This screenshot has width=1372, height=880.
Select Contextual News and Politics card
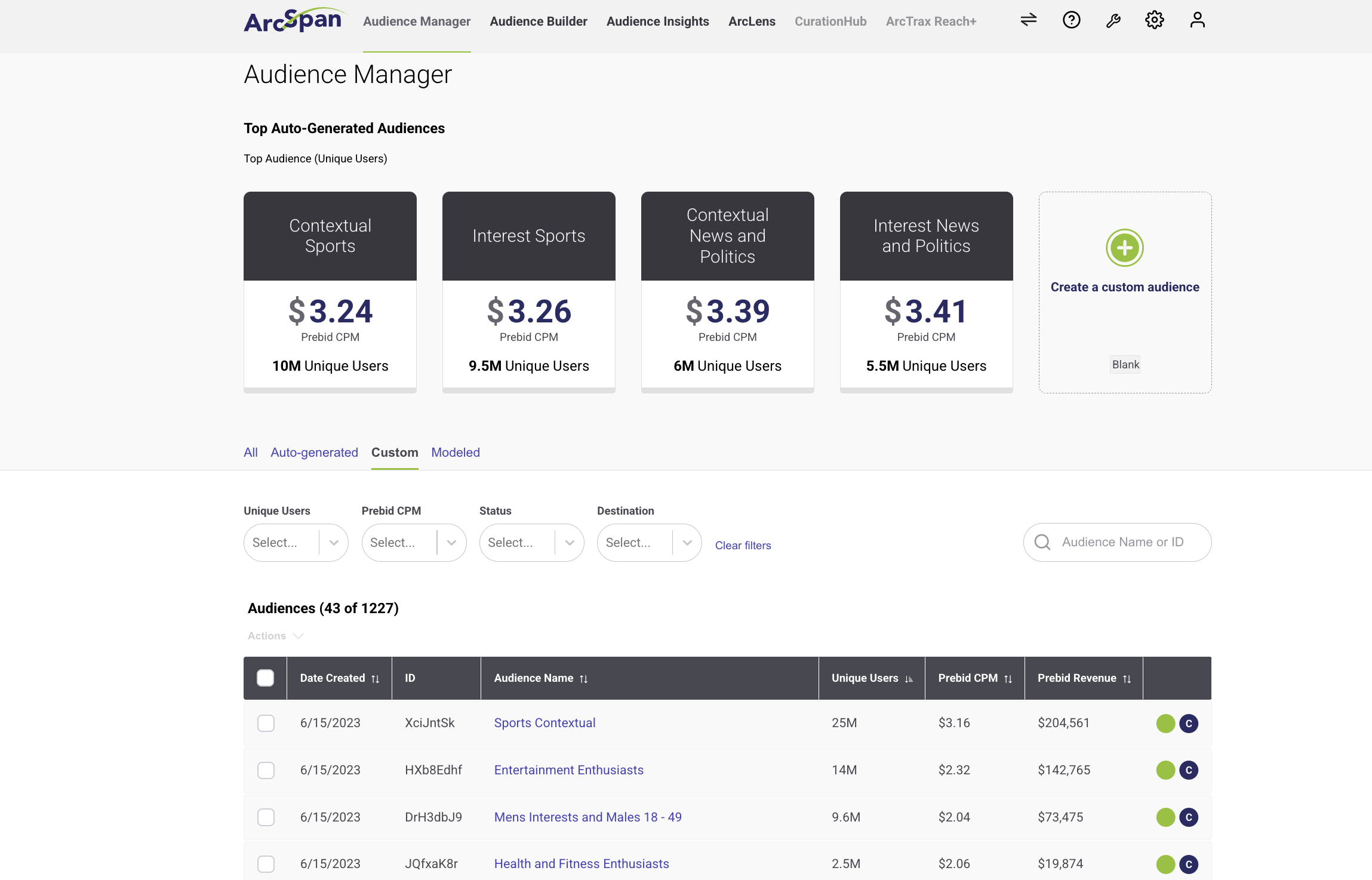(728, 292)
